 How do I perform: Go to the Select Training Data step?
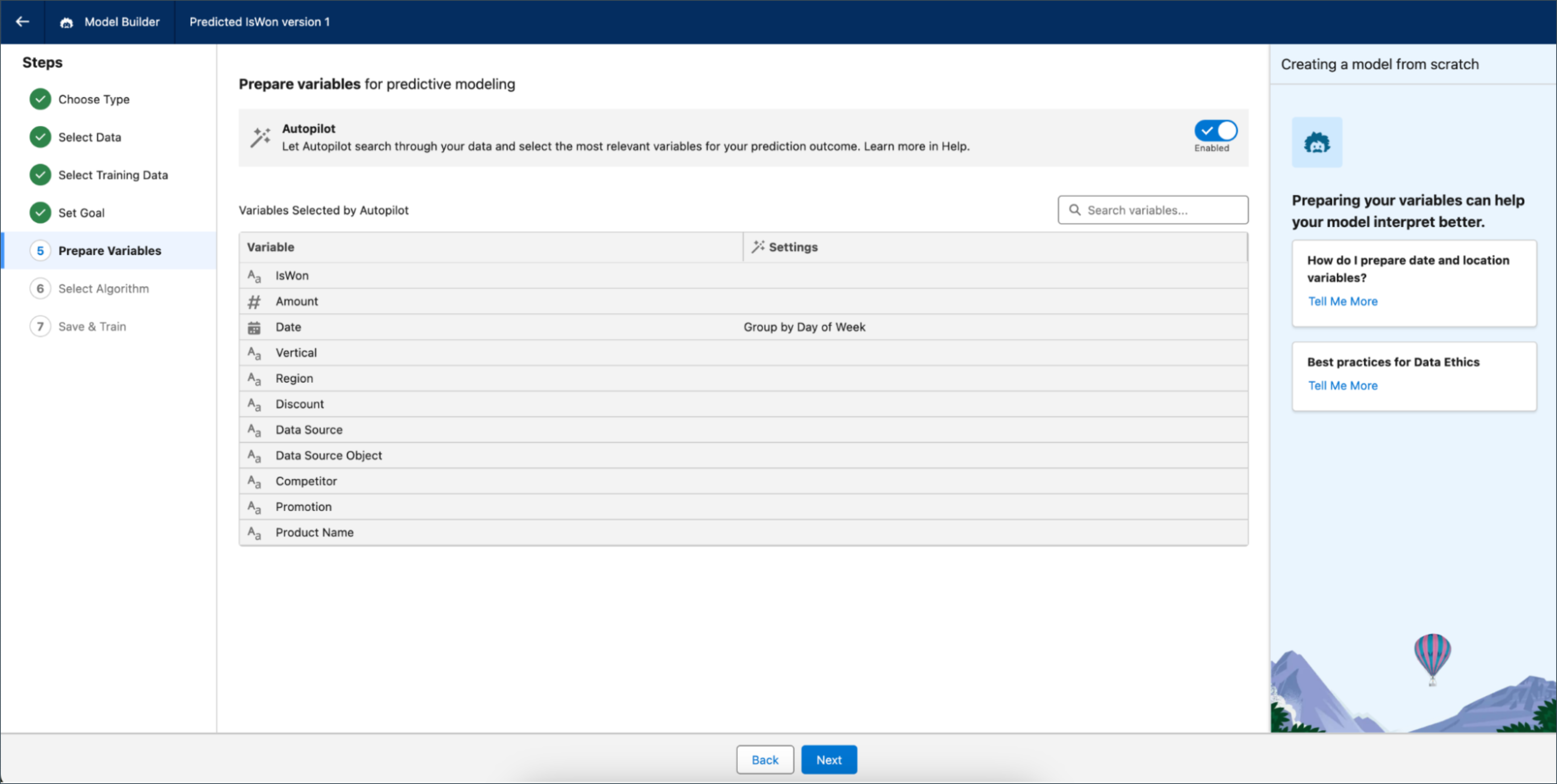[113, 175]
